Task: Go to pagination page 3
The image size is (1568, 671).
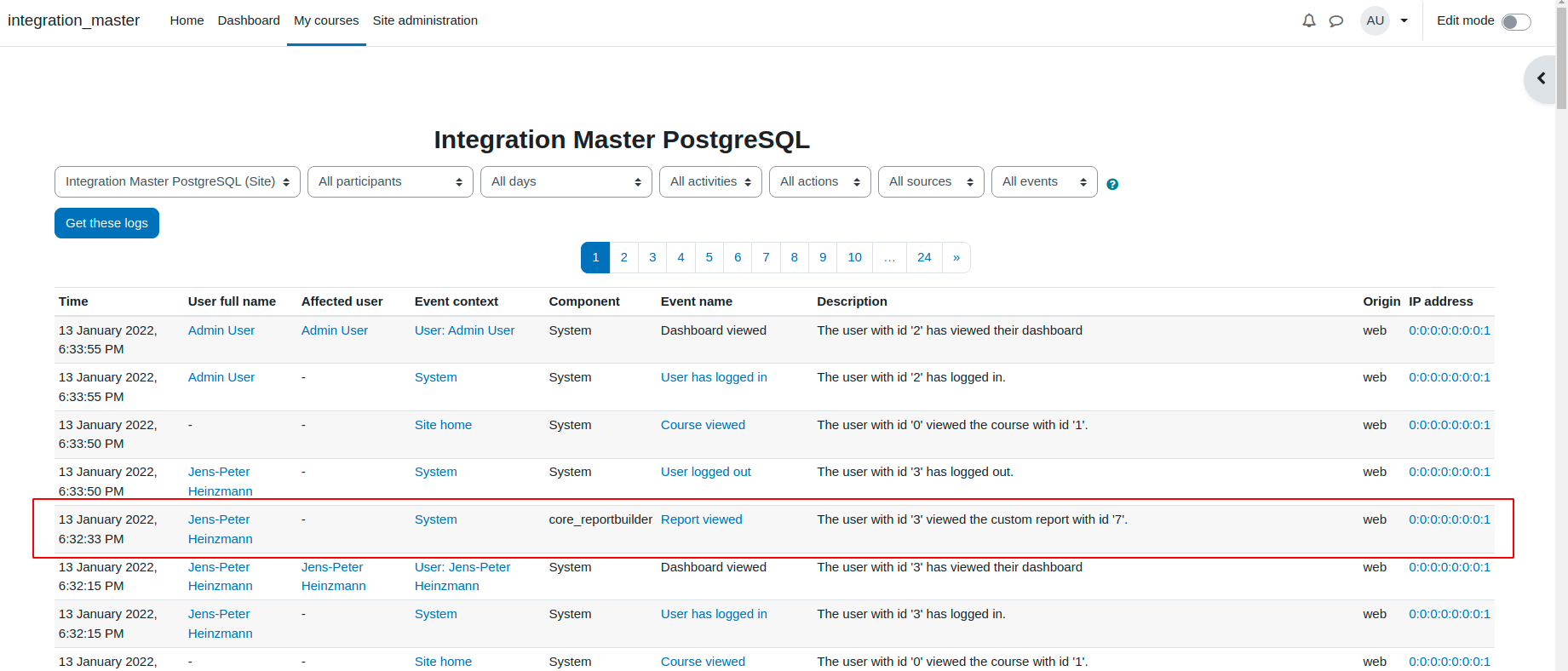Action: tap(652, 257)
